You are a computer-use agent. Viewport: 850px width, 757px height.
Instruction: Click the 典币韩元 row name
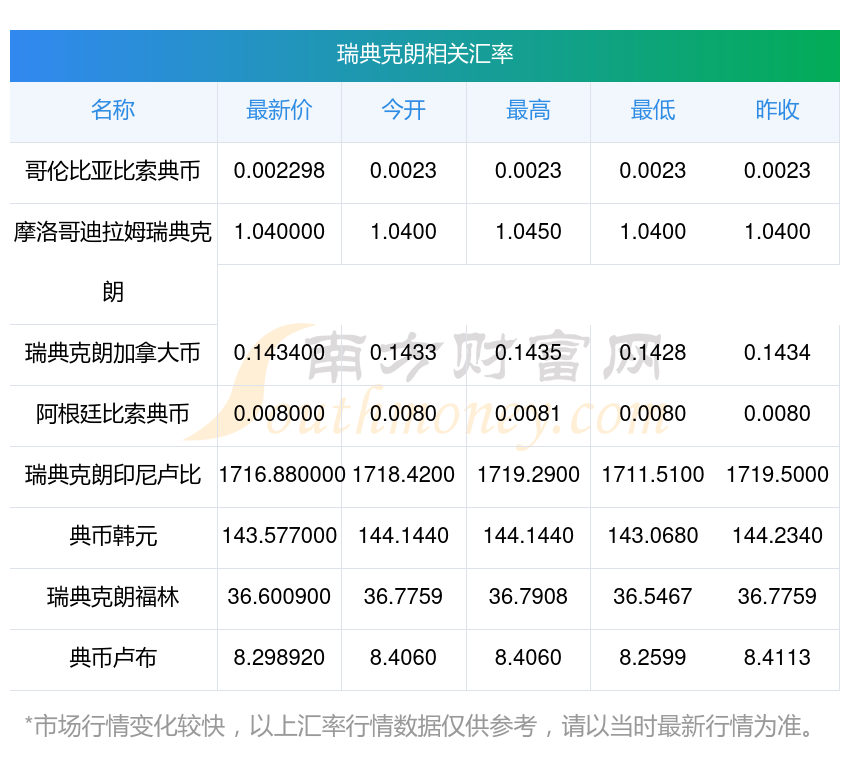[x=113, y=536]
